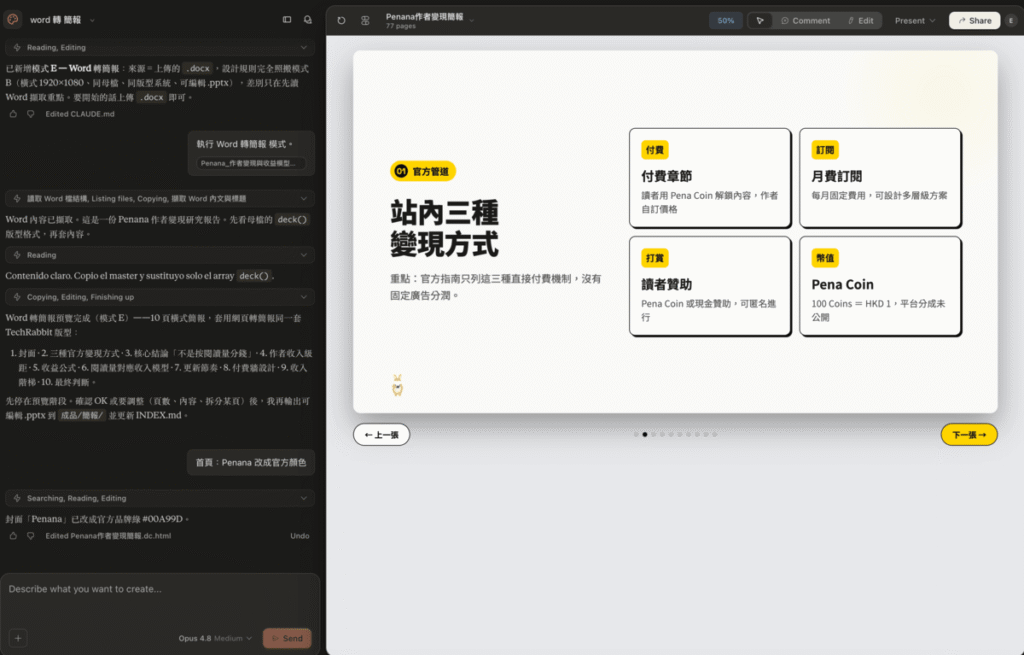Image resolution: width=1024 pixels, height=655 pixels.
Task: Click the yellow 付費 tag
Action: tap(654, 150)
